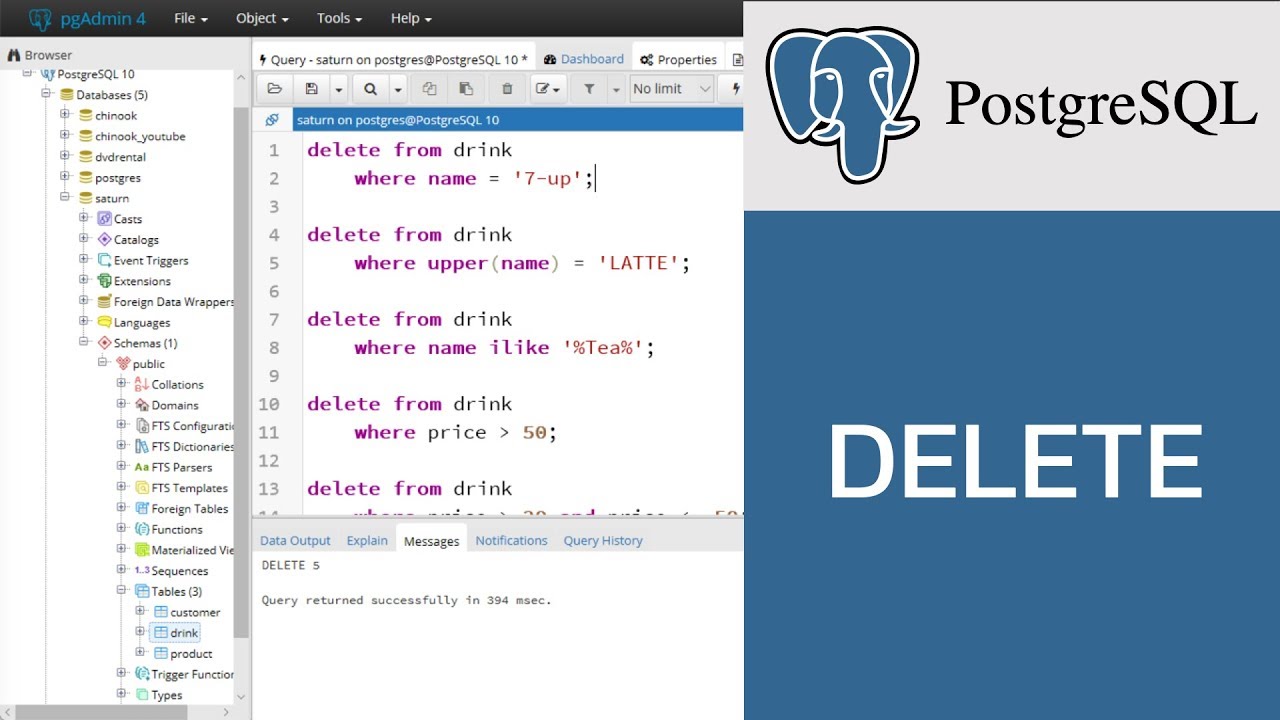Expand the customer table node

click(140, 611)
